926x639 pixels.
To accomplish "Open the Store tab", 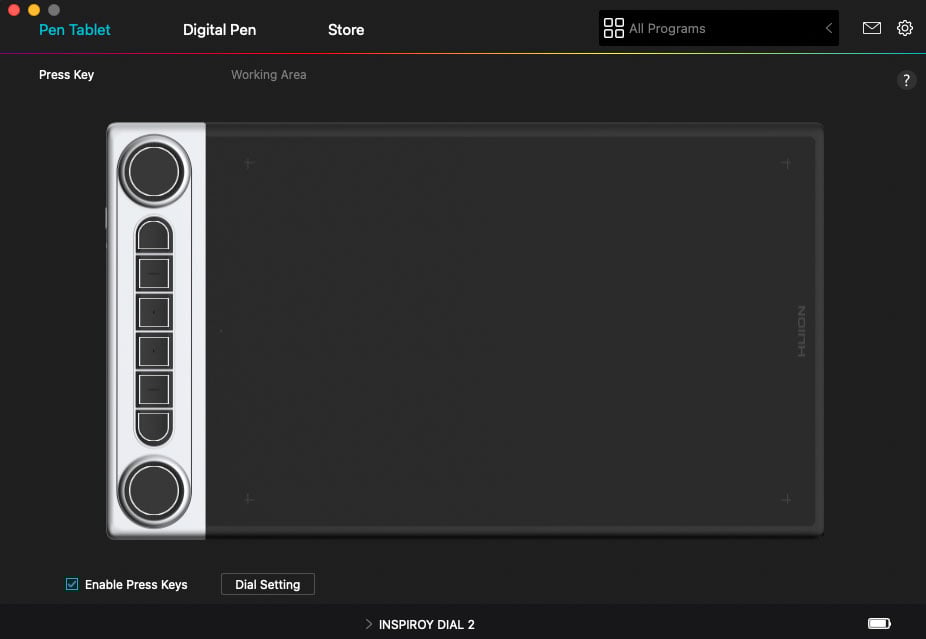I will point(345,30).
